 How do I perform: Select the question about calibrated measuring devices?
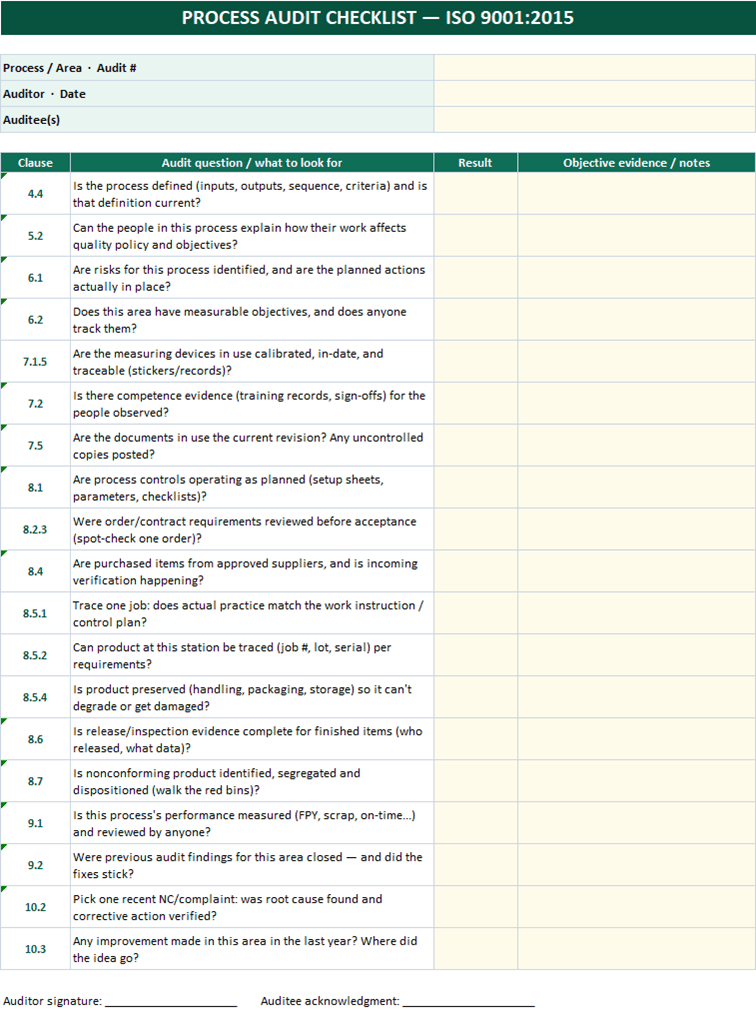pos(252,361)
